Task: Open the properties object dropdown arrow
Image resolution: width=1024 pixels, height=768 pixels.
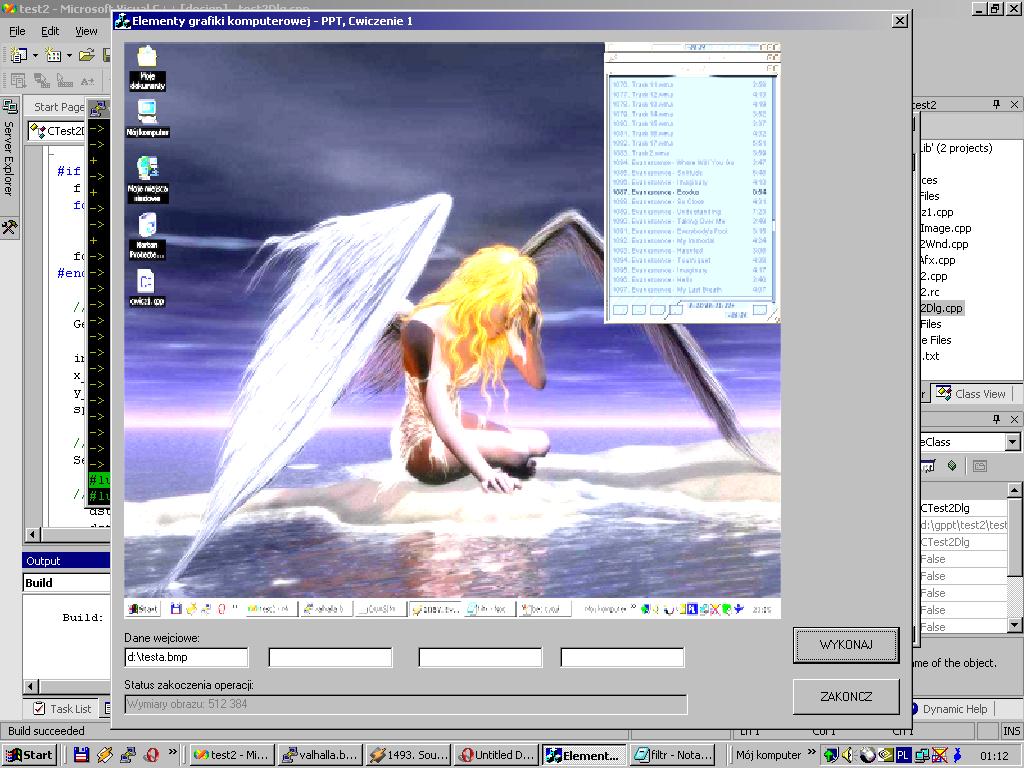Action: pos(1012,442)
